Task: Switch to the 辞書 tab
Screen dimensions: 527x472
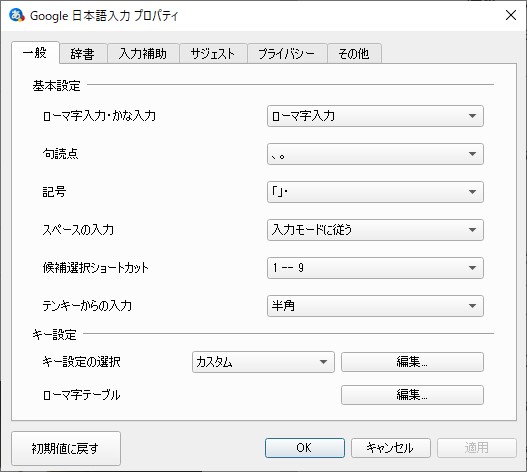Action: pos(83,54)
